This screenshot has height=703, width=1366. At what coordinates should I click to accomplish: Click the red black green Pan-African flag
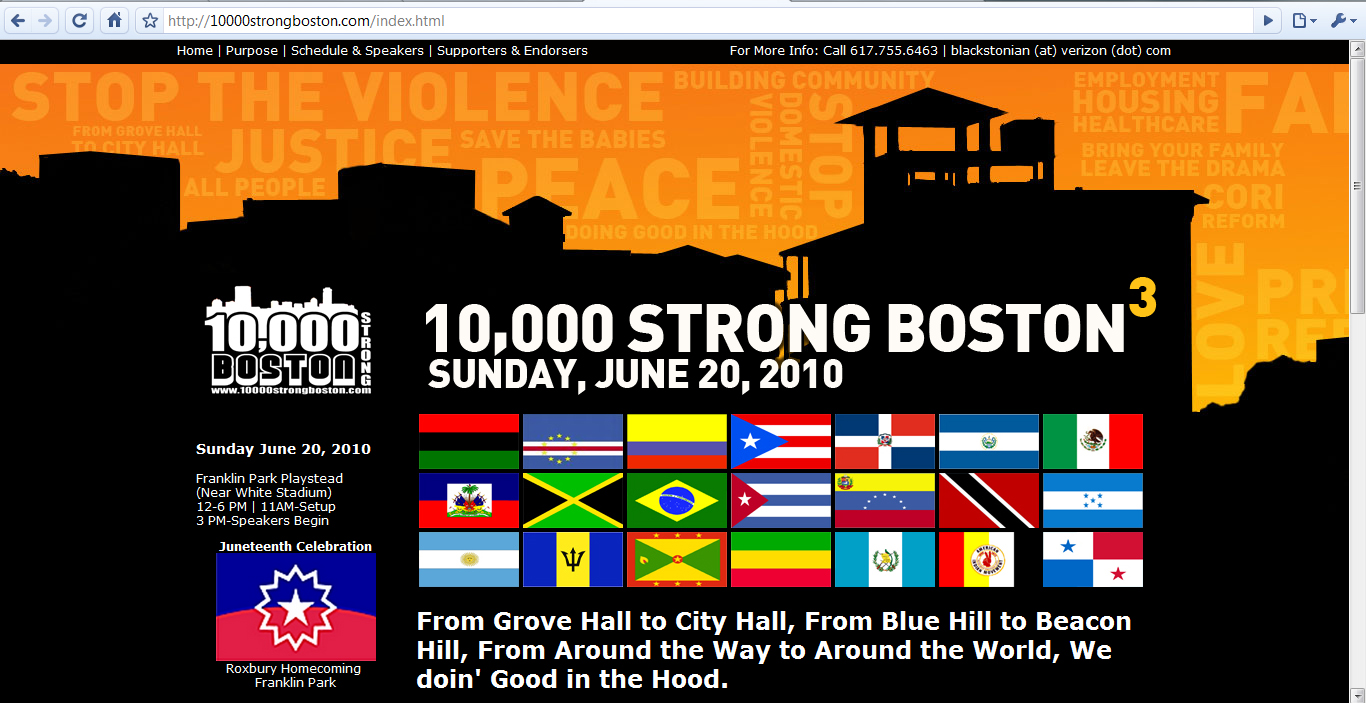[469, 441]
